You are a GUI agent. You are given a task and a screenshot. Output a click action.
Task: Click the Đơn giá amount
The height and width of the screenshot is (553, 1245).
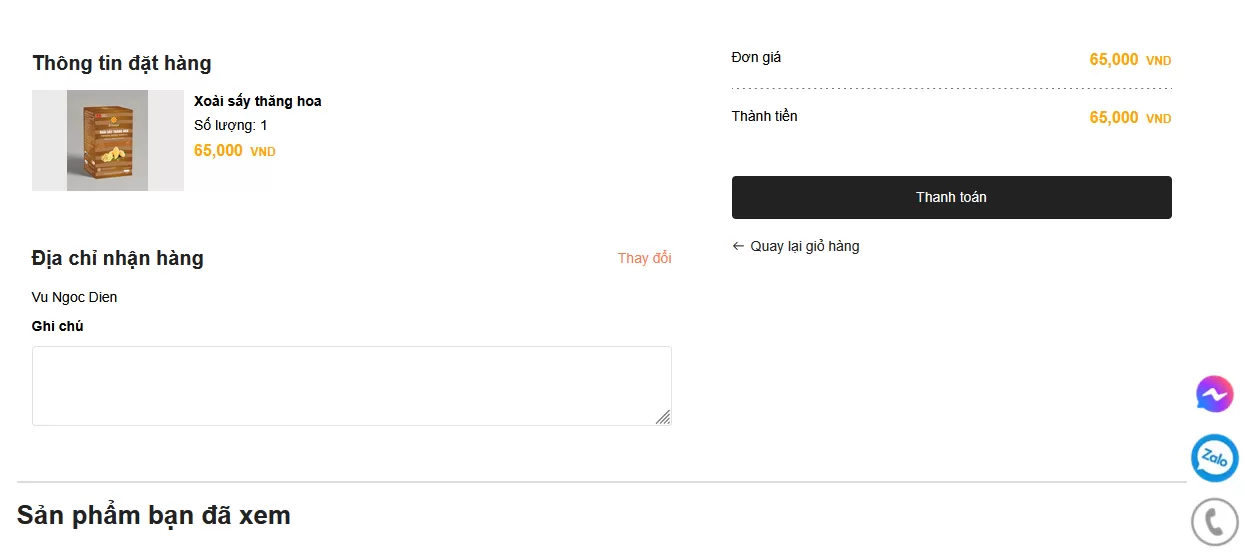1129,60
